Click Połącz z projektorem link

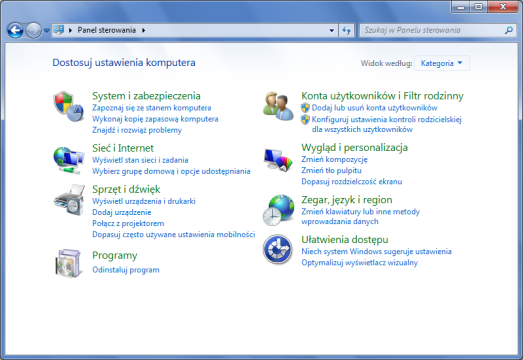coord(128,223)
